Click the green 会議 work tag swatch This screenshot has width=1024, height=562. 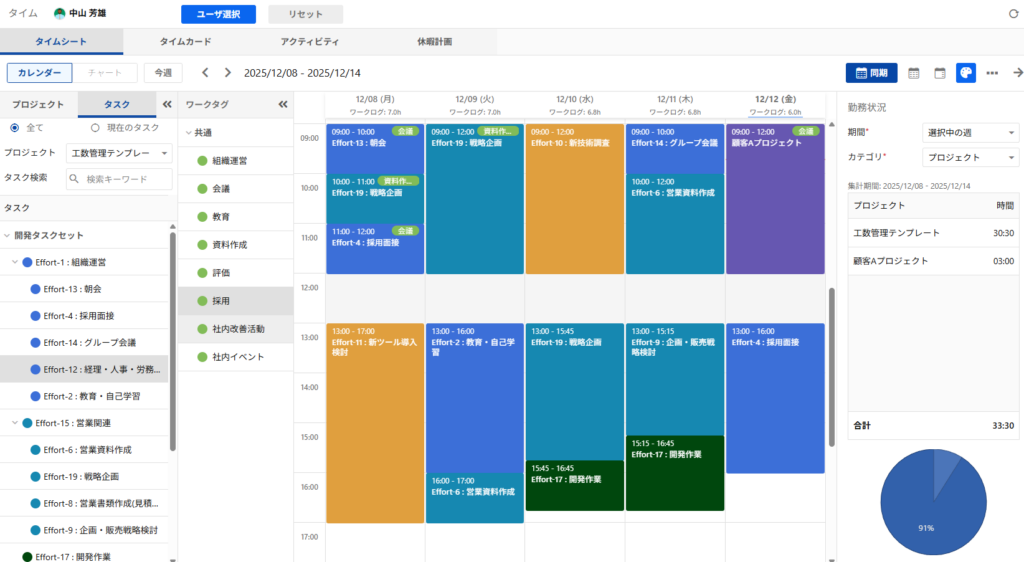point(202,188)
